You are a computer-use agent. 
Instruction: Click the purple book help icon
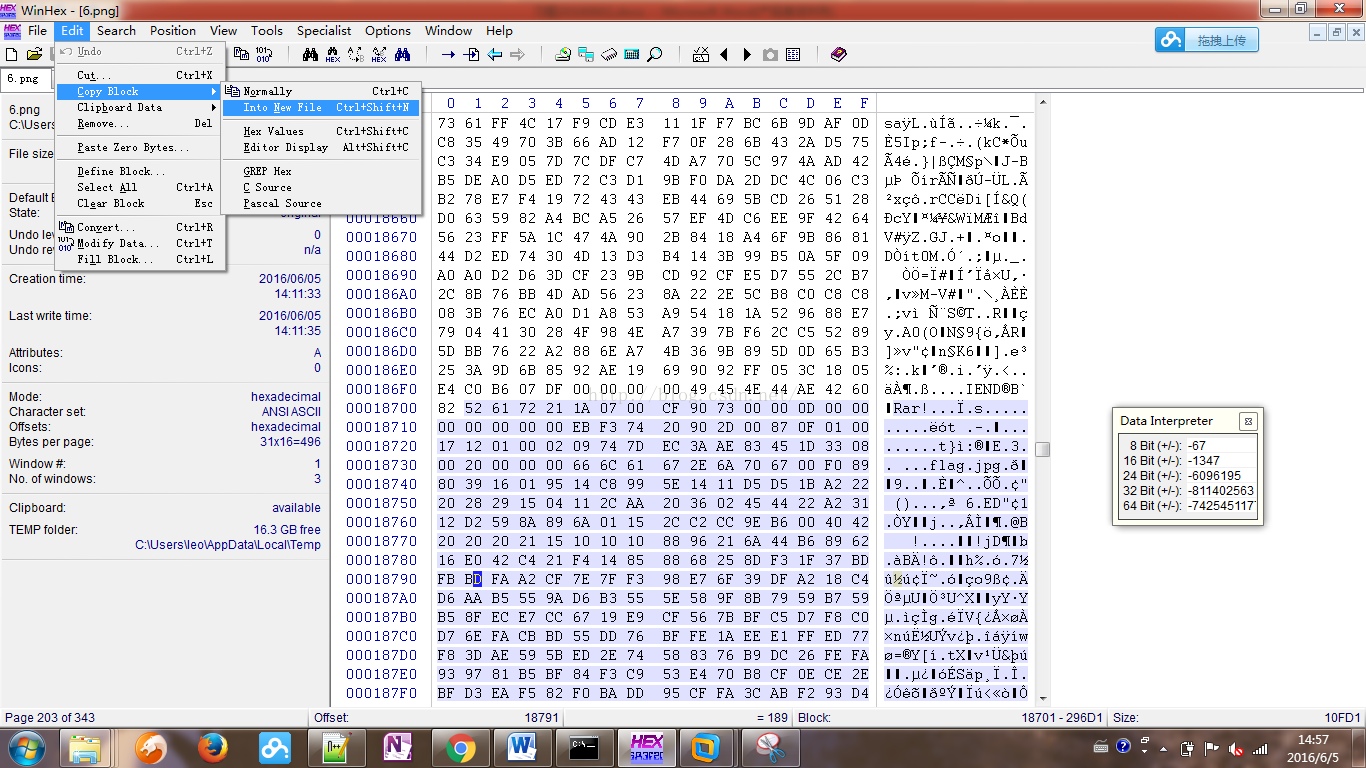click(839, 54)
